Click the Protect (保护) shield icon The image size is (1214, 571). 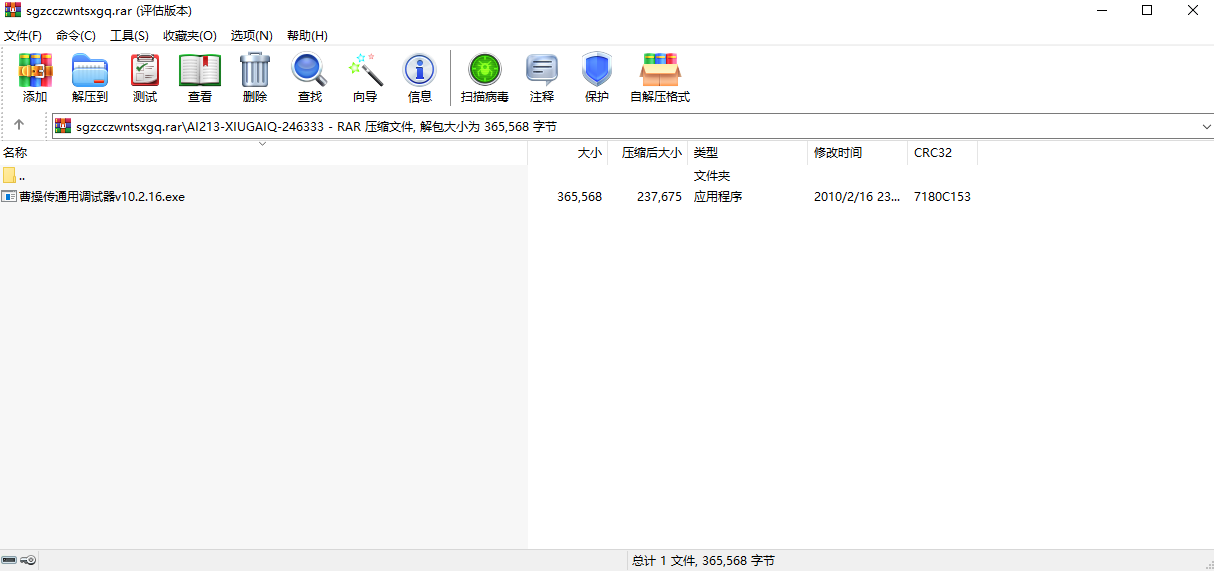[597, 77]
